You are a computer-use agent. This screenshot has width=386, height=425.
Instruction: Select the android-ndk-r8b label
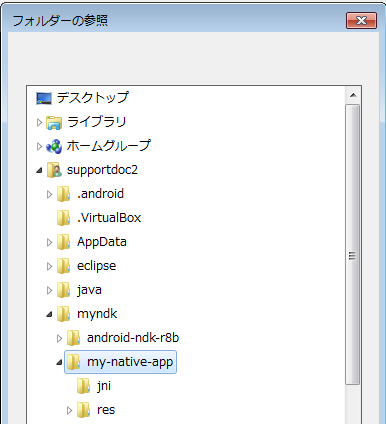coord(133,338)
